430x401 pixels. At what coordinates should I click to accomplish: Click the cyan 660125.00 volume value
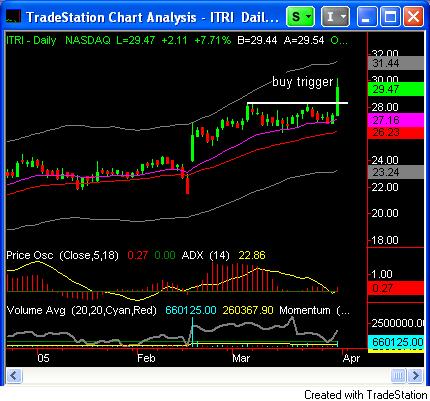point(191,310)
